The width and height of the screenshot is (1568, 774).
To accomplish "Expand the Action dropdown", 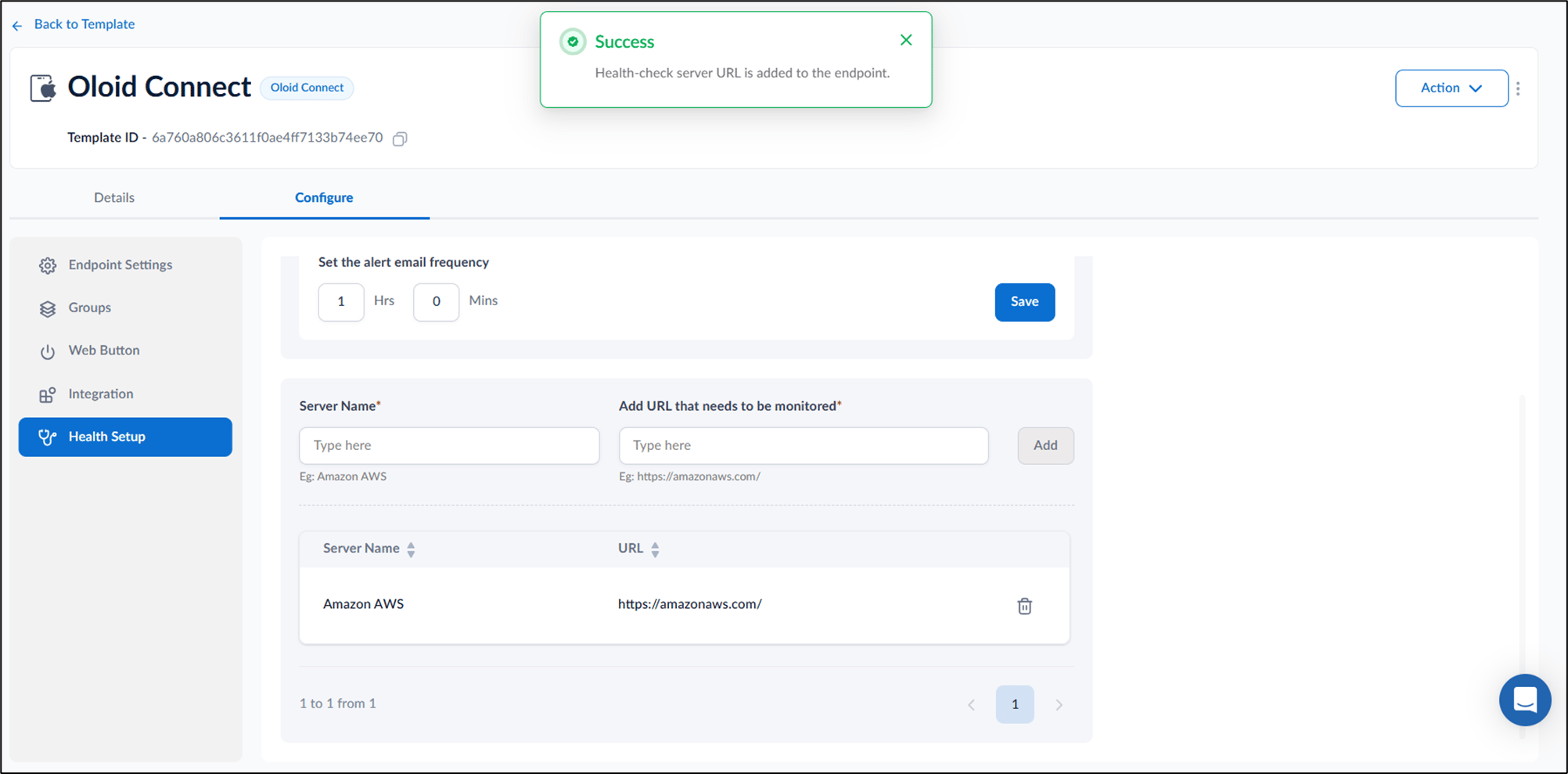I will click(x=1451, y=88).
